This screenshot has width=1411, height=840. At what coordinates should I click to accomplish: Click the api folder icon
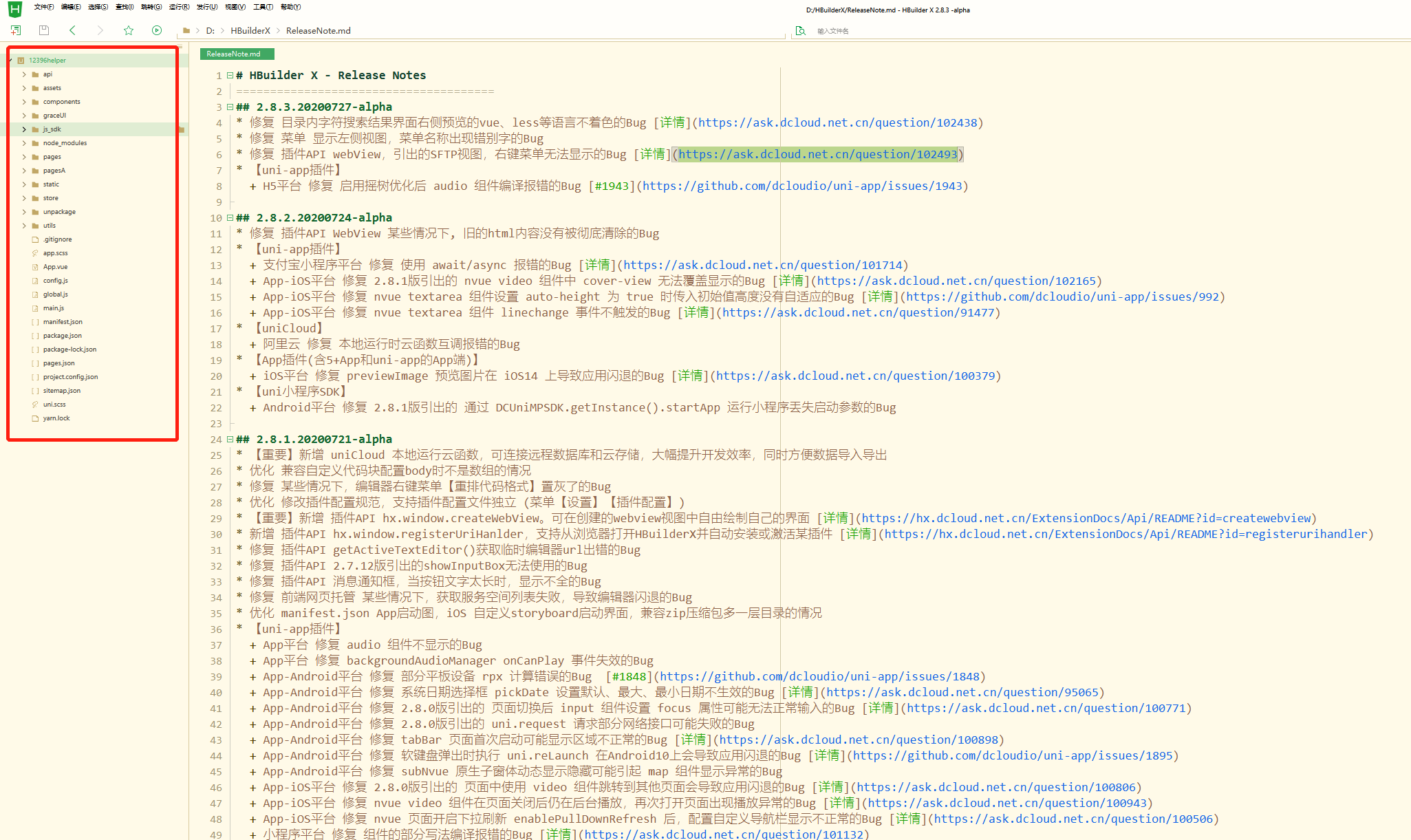pyautogui.click(x=35, y=74)
